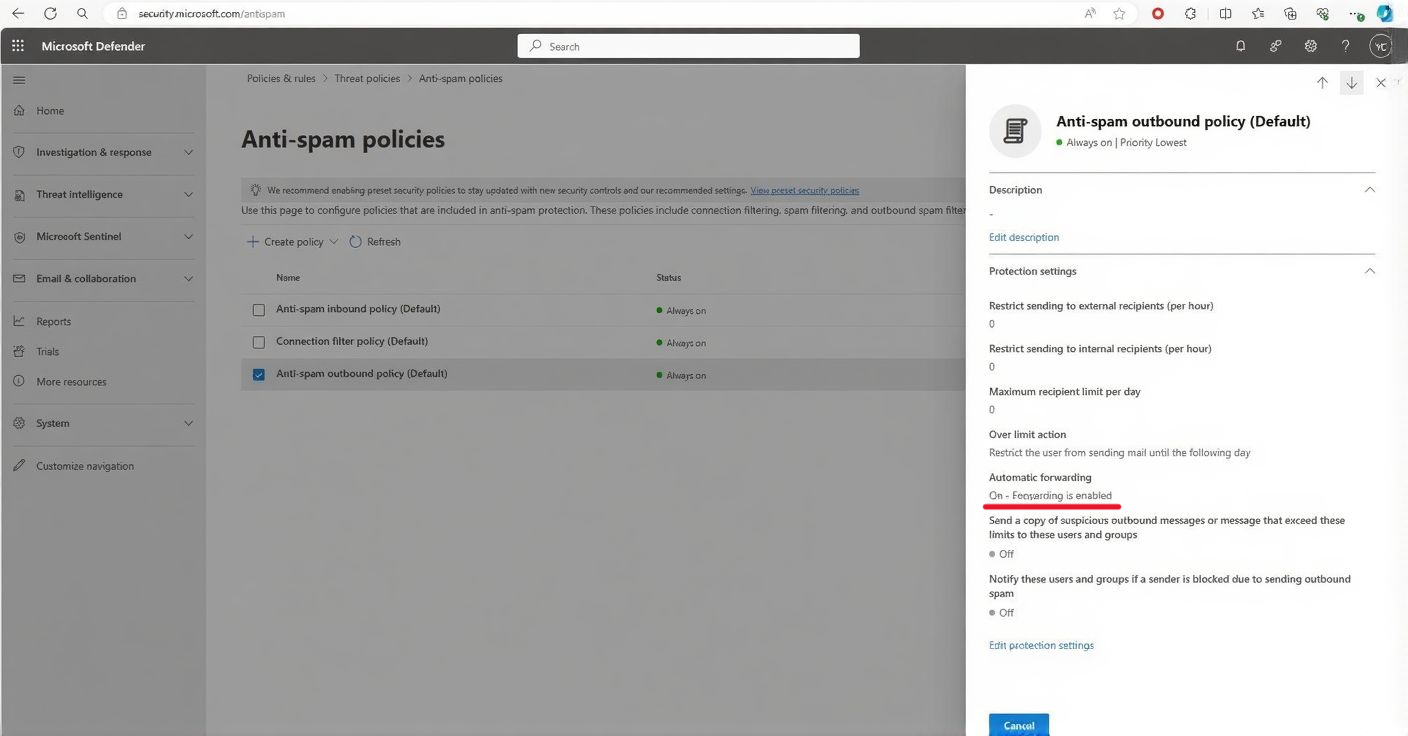Viewport: 1408px width, 736px height.
Task: Click the browser back arrow
Action: (x=18, y=14)
